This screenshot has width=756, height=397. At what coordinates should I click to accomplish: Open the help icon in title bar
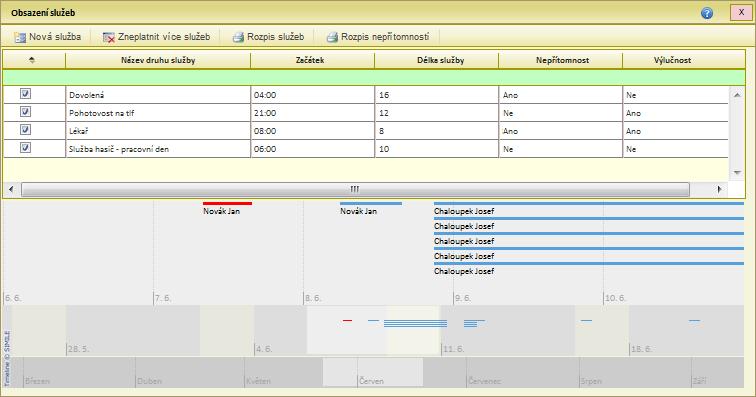[x=706, y=13]
